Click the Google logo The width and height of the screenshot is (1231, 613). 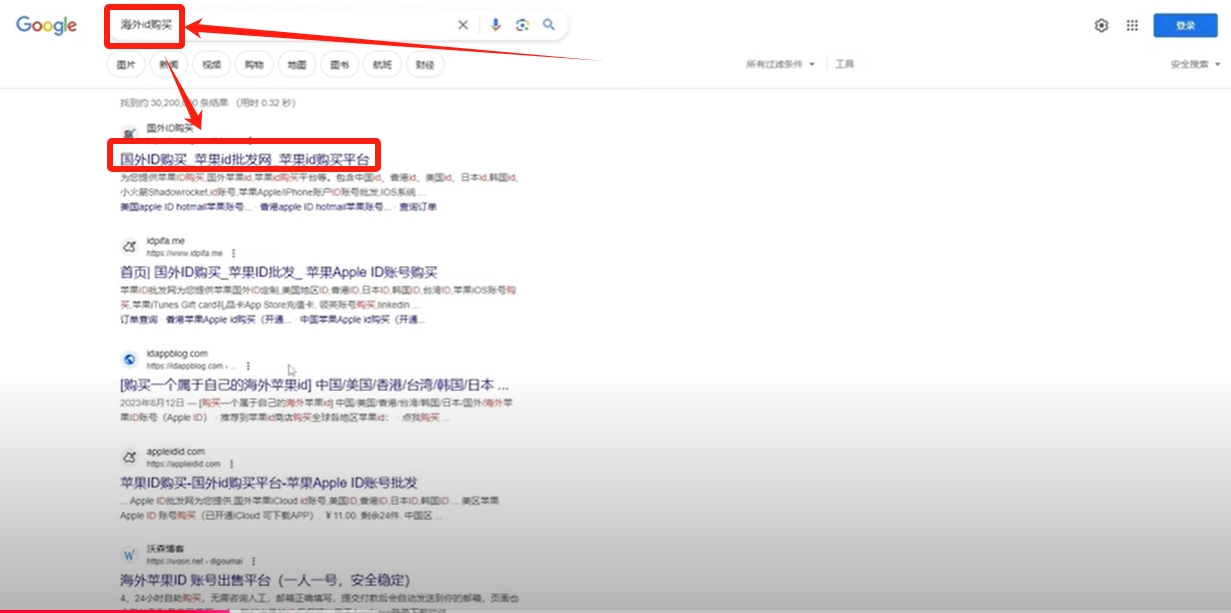(46, 26)
